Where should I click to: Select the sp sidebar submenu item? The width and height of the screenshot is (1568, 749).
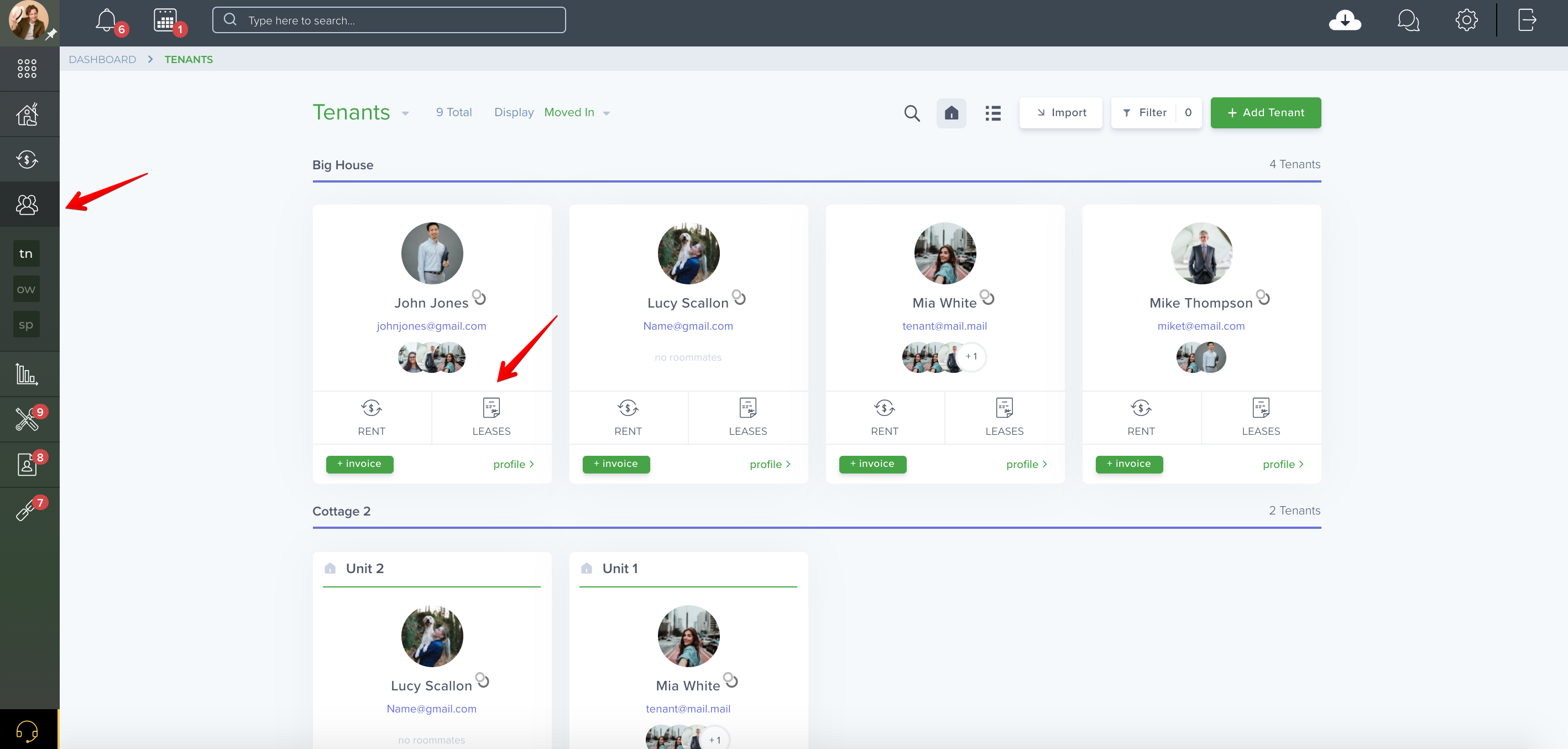(26, 324)
